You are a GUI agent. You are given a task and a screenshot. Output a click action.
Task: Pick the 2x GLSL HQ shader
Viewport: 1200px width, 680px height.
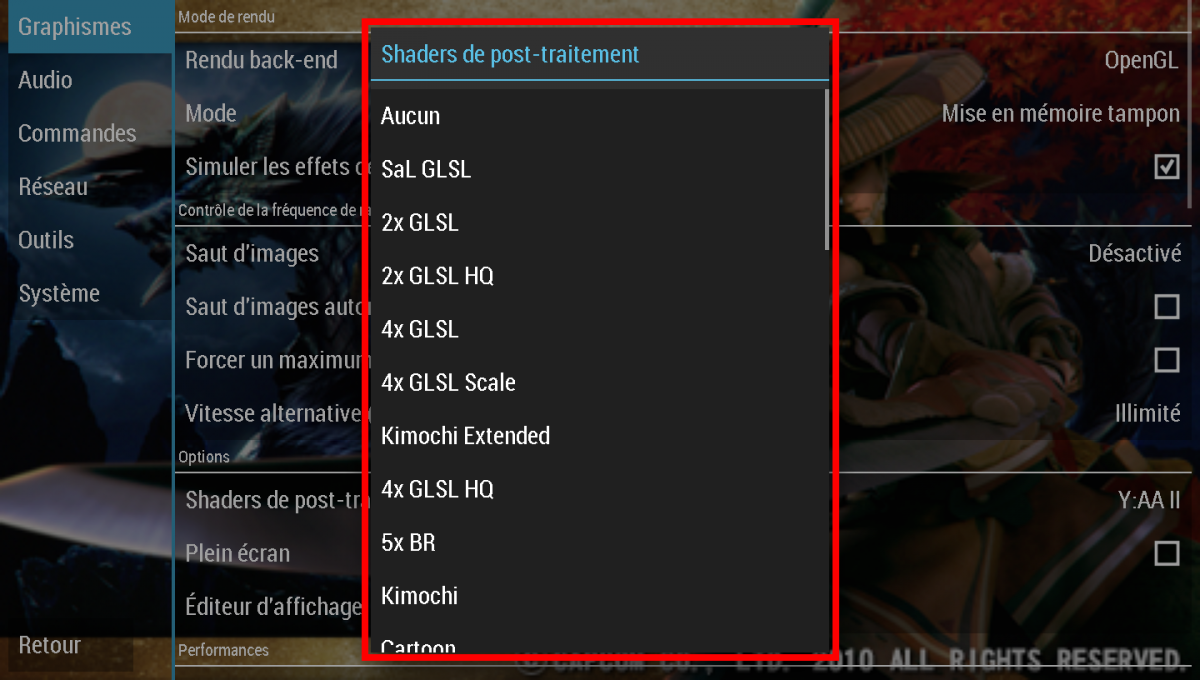(x=599, y=276)
